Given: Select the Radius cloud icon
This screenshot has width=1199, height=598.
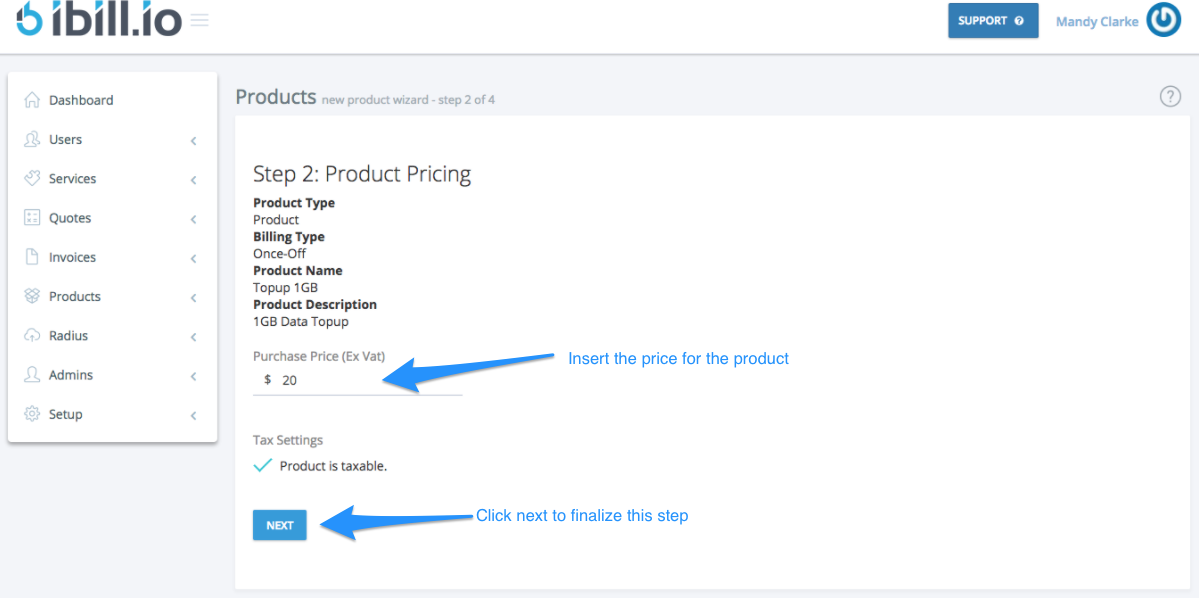Looking at the screenshot, I should coord(29,335).
